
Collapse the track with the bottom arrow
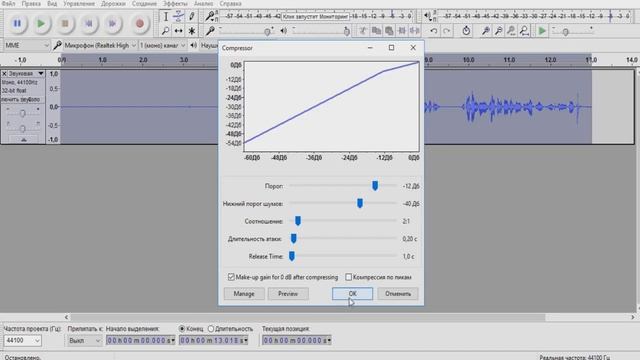[23, 140]
